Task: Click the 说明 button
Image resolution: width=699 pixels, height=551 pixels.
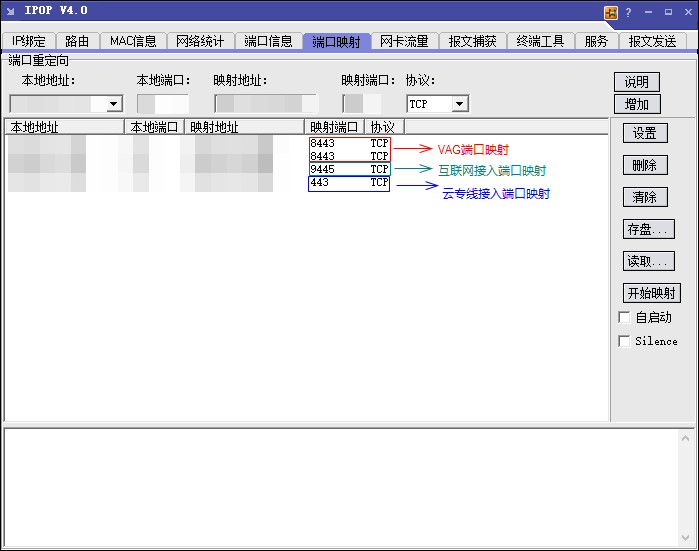Action: pyautogui.click(x=637, y=82)
